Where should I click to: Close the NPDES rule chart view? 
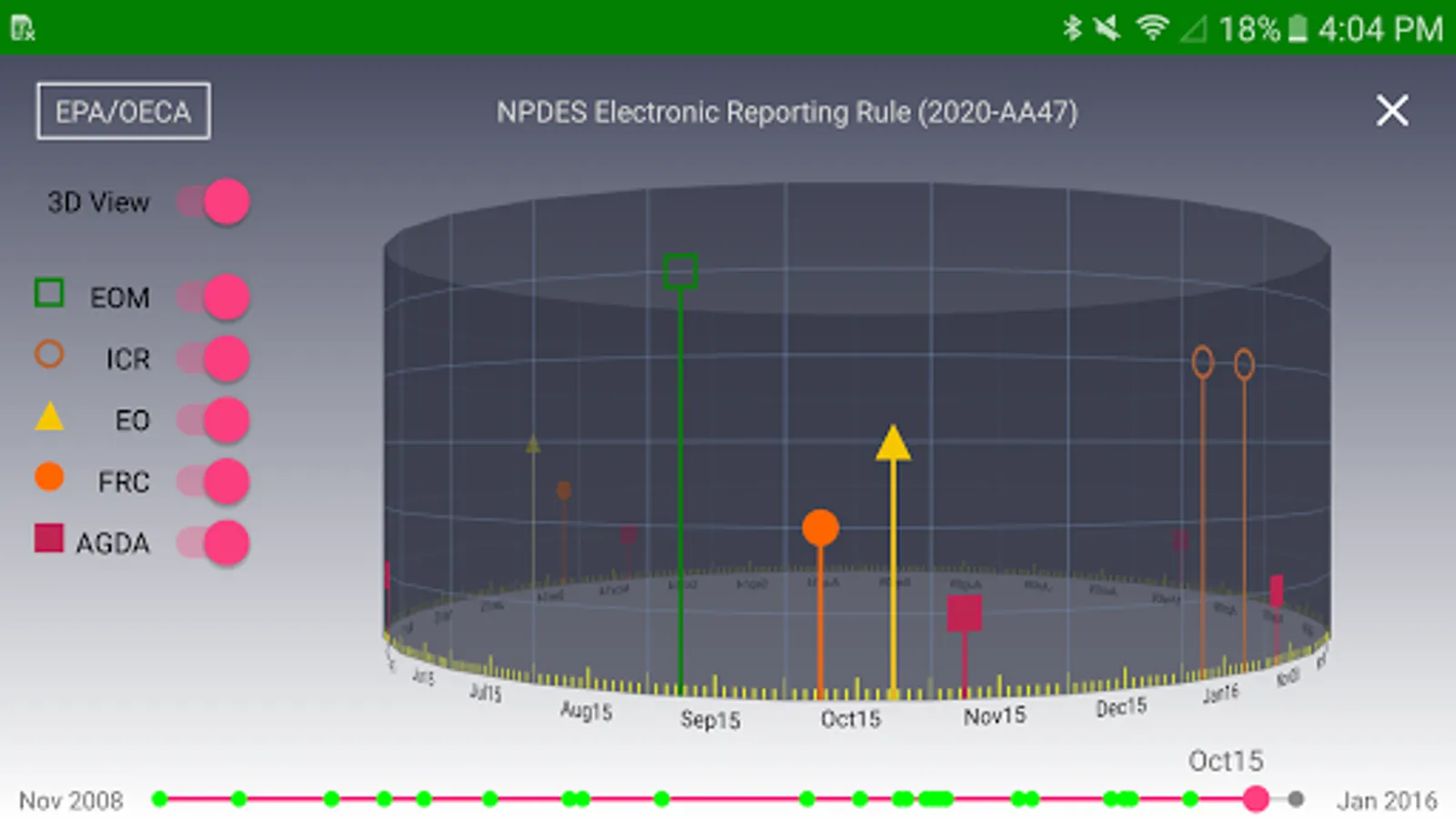(x=1392, y=111)
